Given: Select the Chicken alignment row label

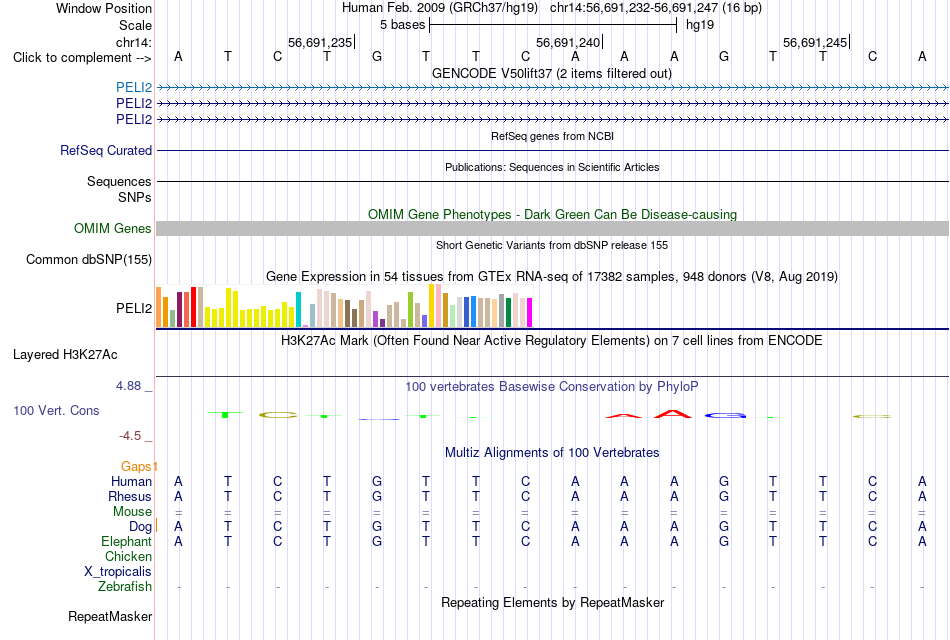Looking at the screenshot, I should (x=128, y=556).
